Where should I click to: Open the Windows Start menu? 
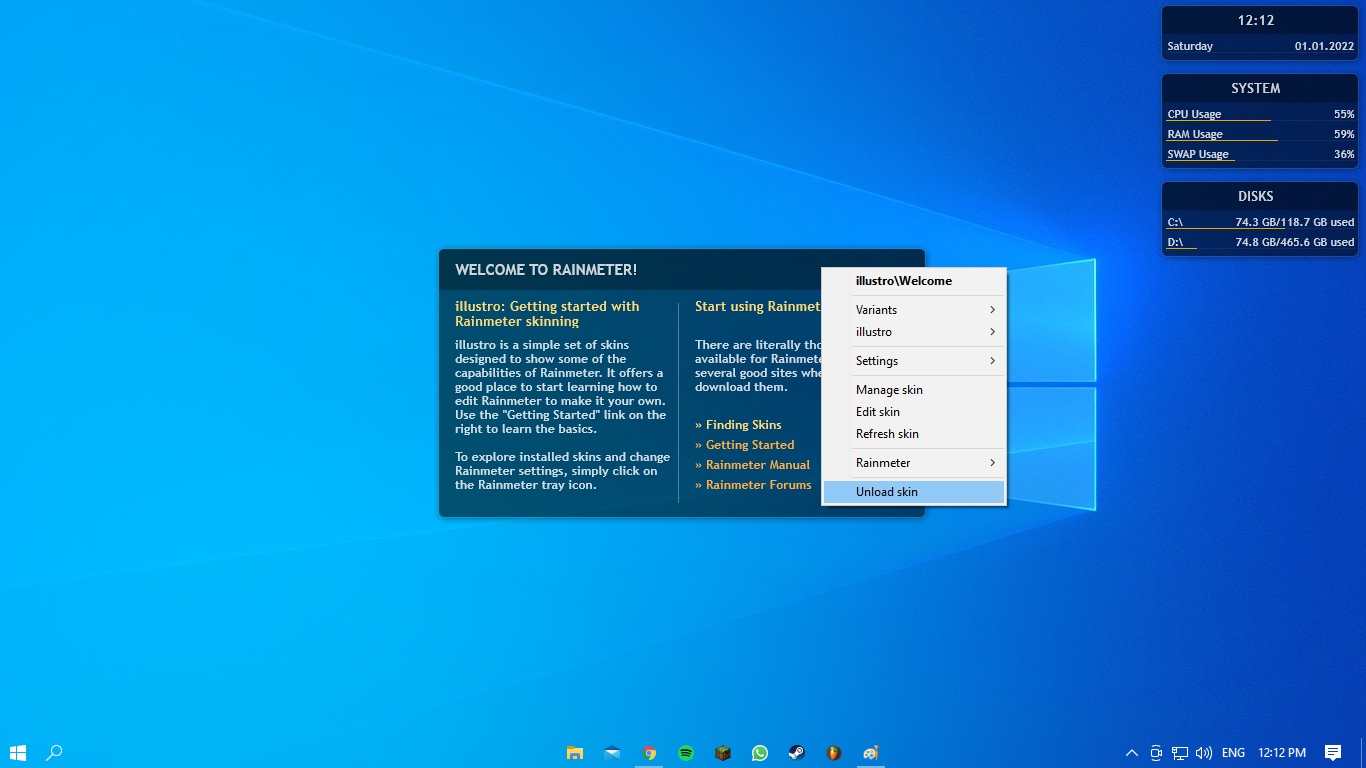click(18, 753)
